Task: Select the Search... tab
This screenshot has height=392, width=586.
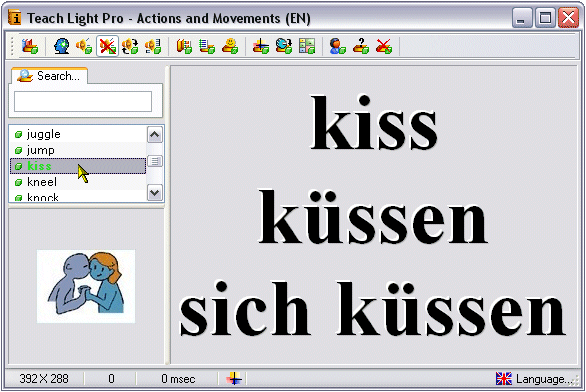Action: (x=49, y=76)
